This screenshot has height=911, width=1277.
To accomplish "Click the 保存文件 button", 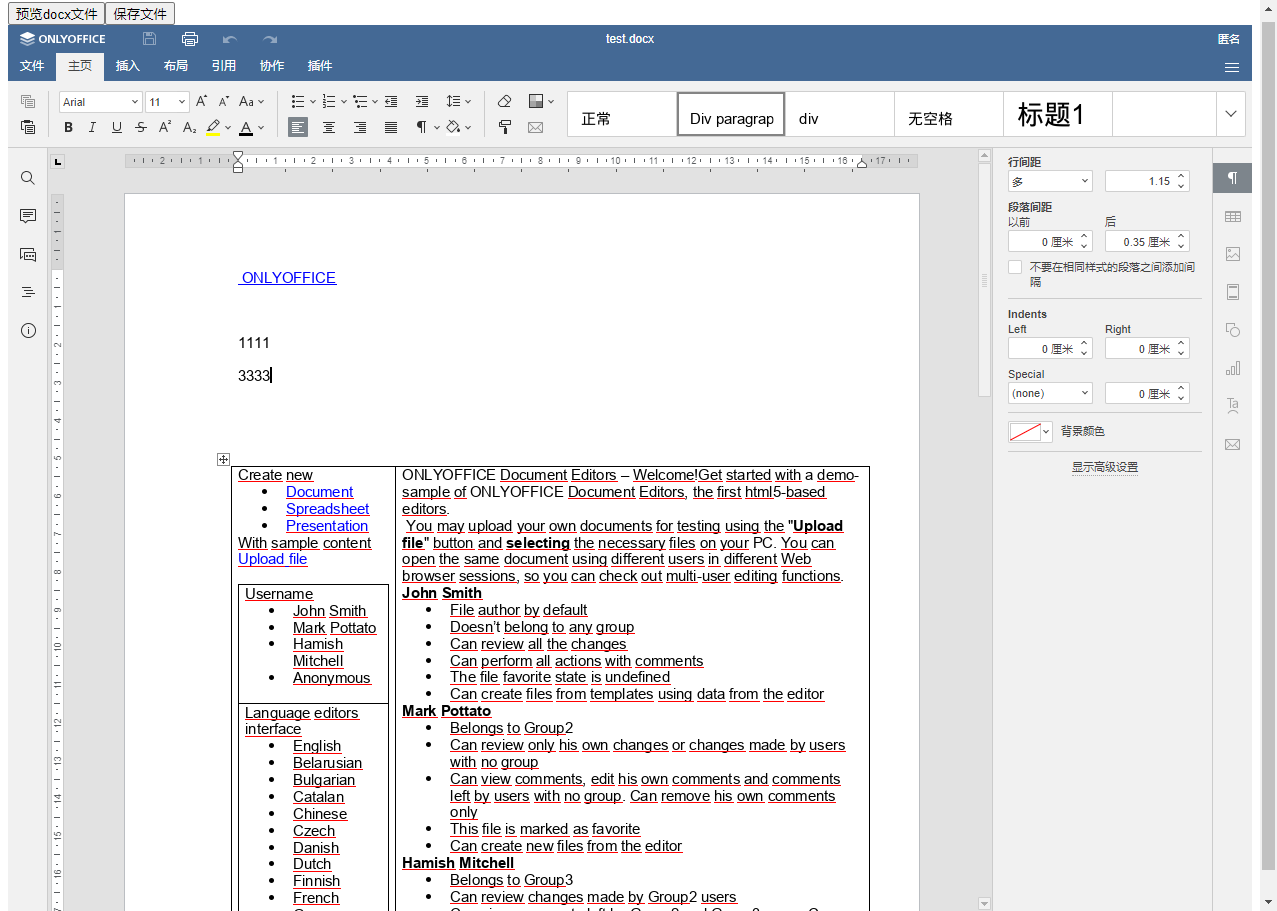I will pyautogui.click(x=140, y=14).
